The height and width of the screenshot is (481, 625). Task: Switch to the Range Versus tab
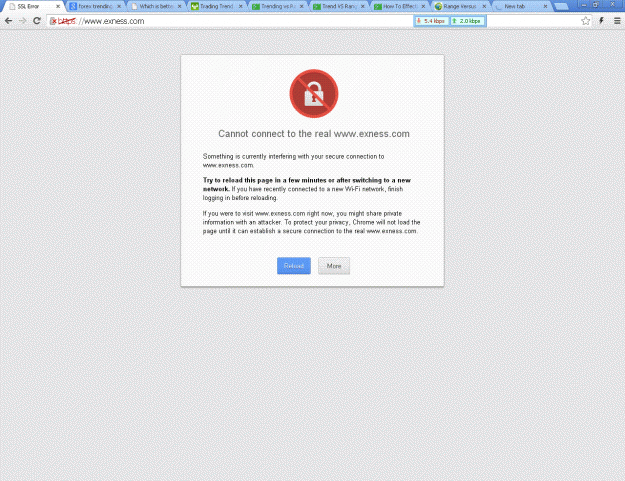(460, 6)
